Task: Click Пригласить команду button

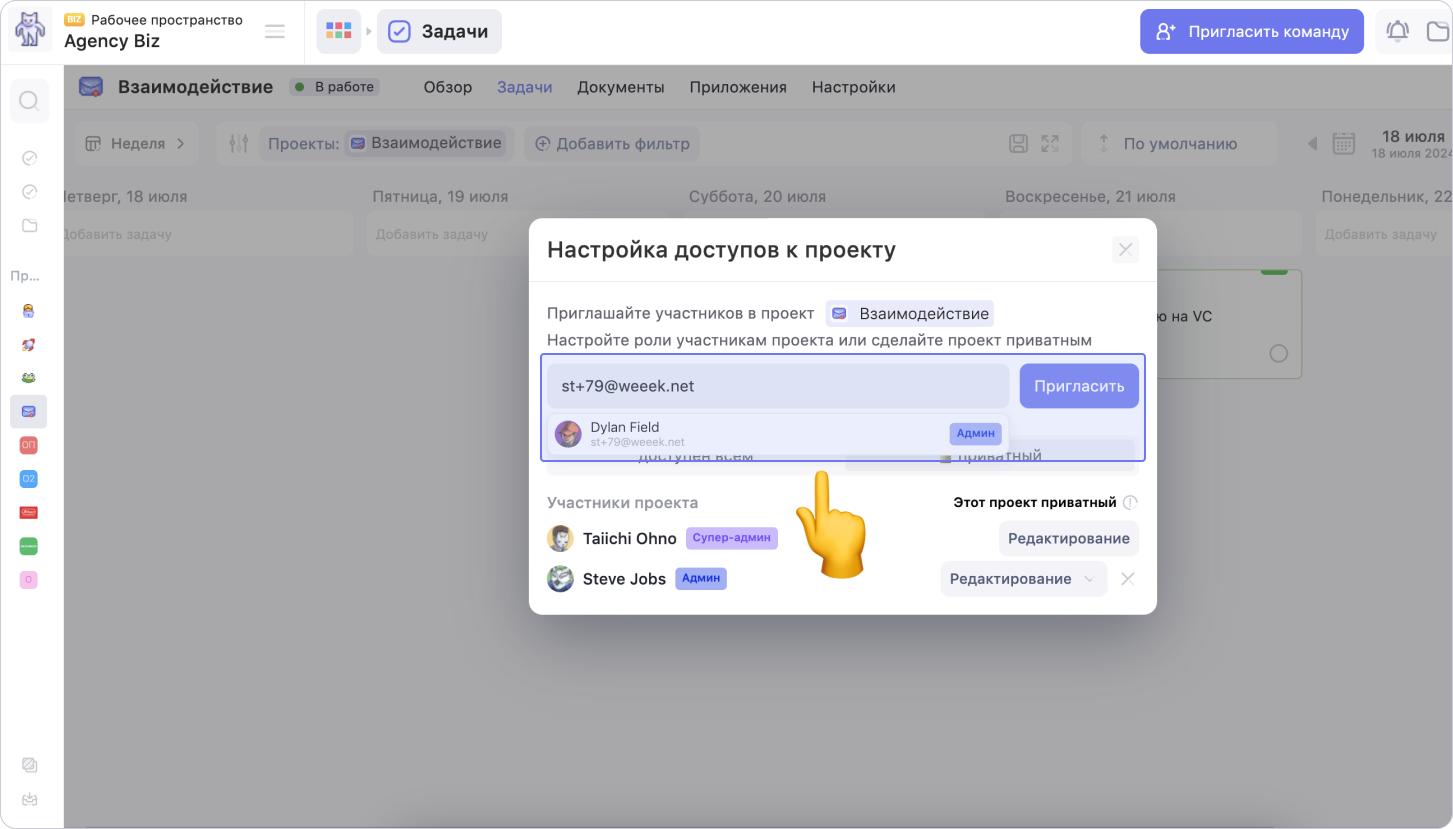Action: (1251, 32)
